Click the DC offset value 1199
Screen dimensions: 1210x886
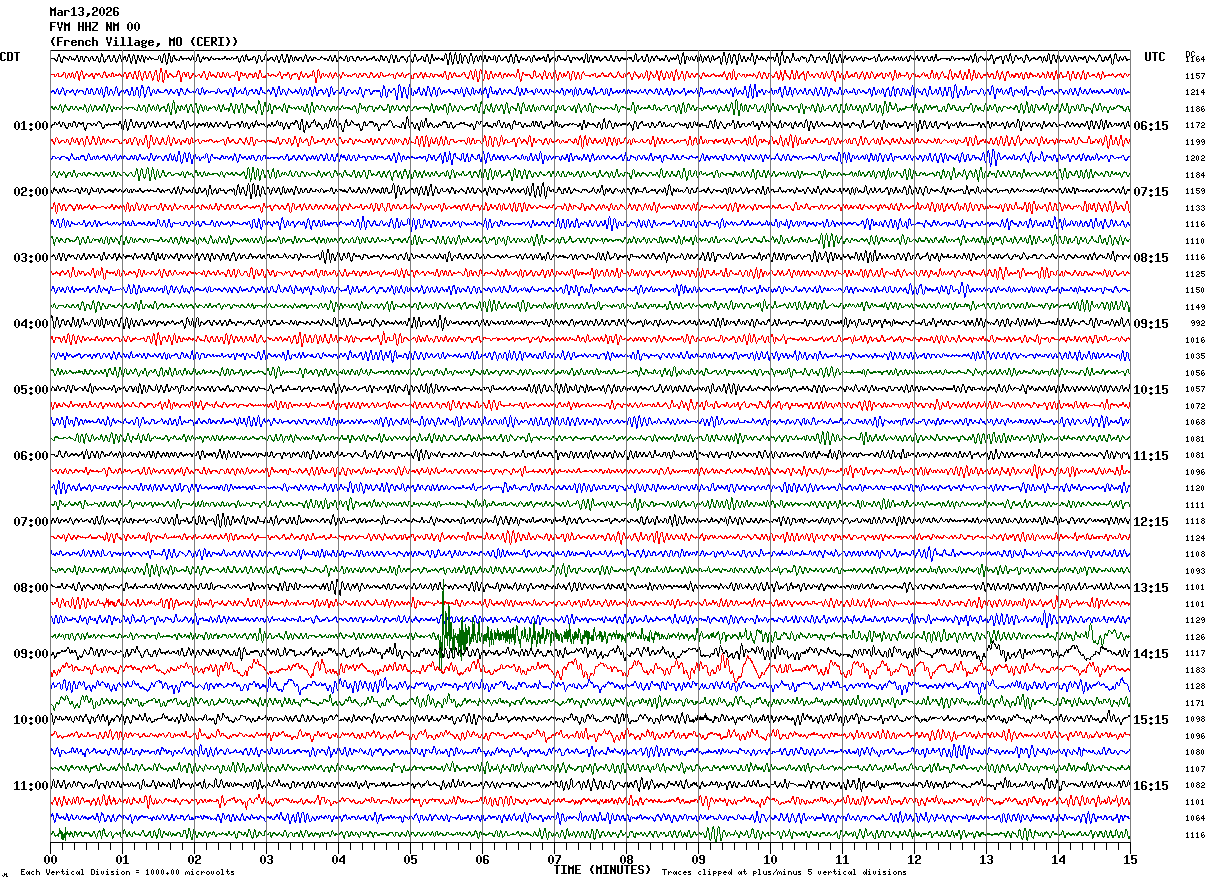(1195, 142)
